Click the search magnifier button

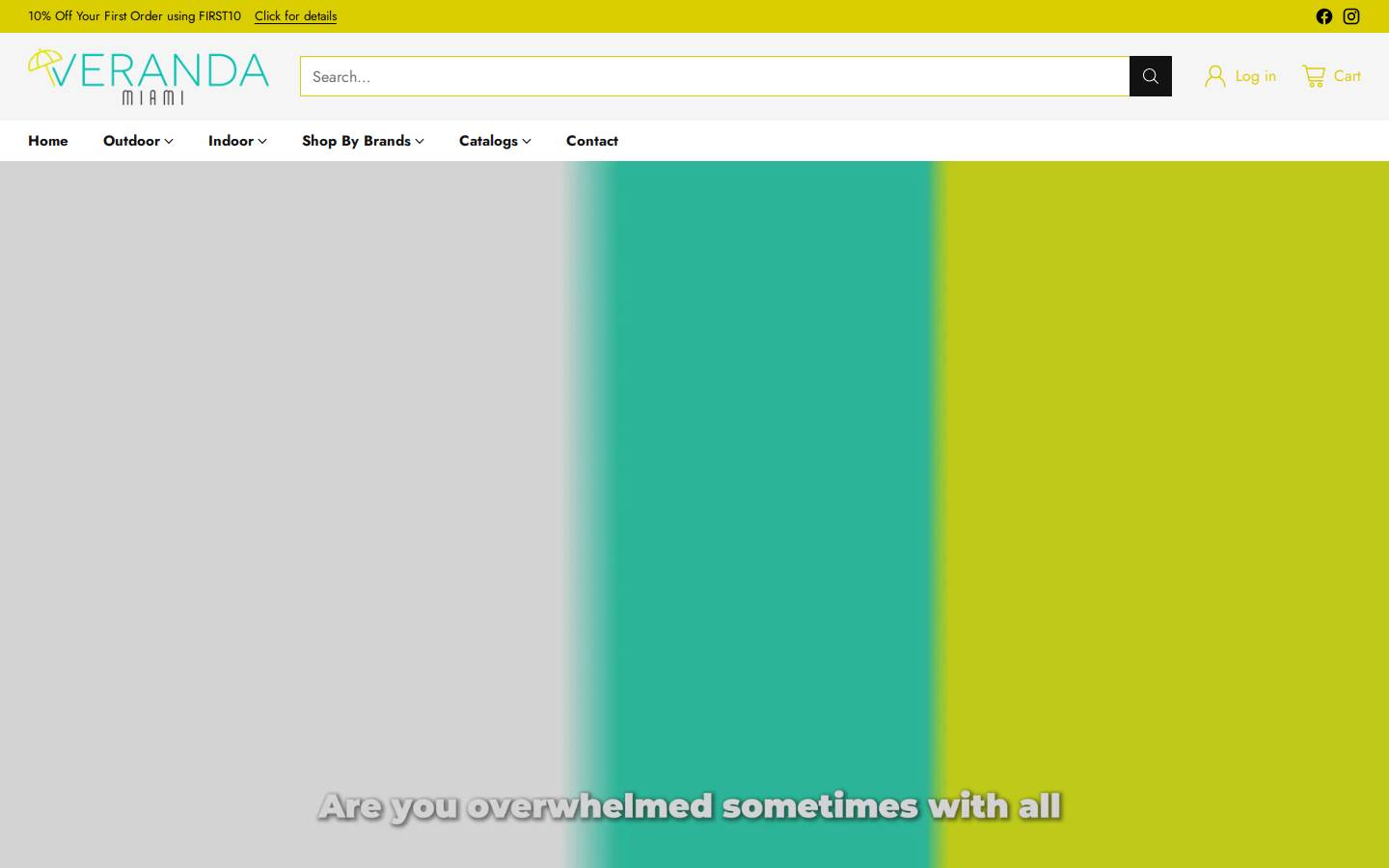[1151, 76]
